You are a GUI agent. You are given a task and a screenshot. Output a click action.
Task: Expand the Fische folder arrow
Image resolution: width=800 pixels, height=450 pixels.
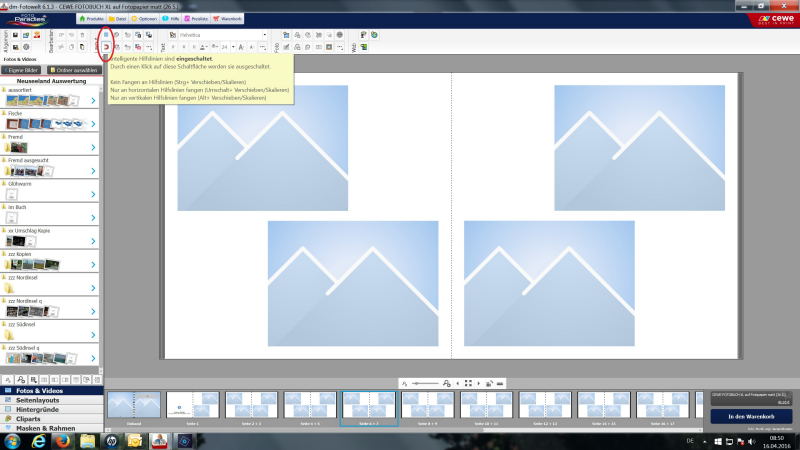(x=93, y=124)
